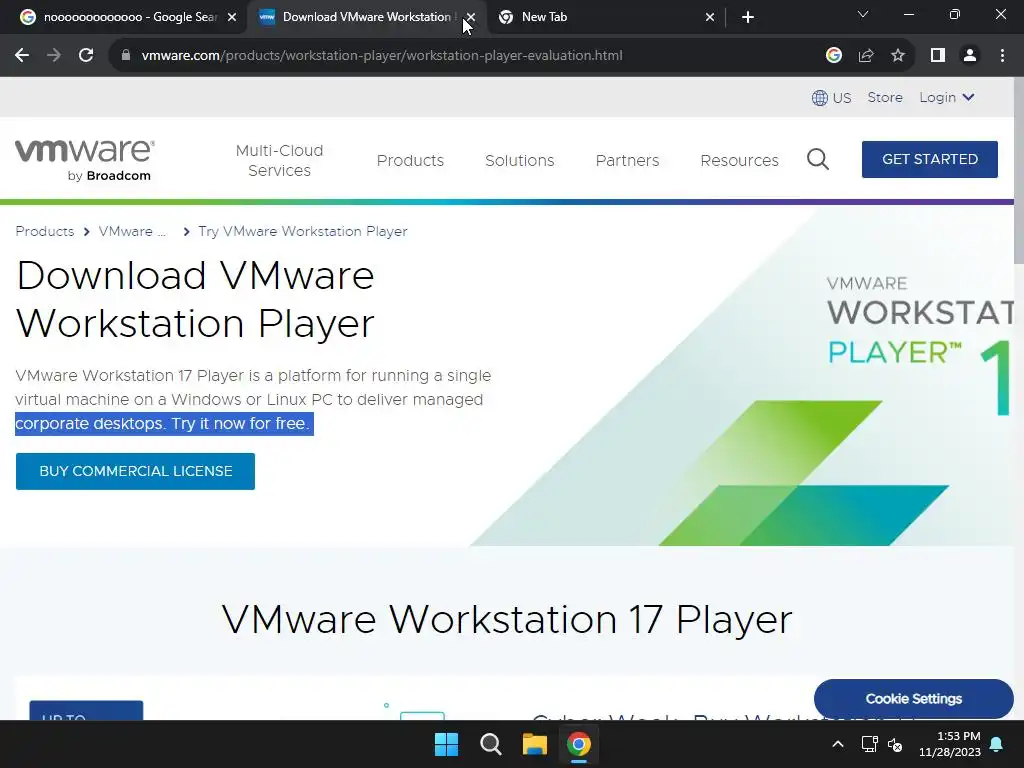This screenshot has height=768, width=1024.
Task: Open the Google icon in address bar
Action: [x=833, y=56]
